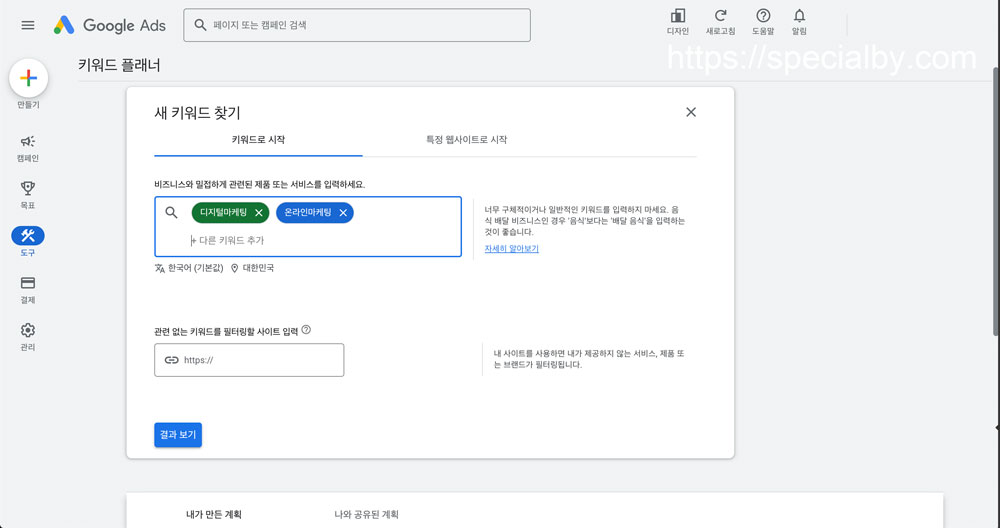The image size is (1000, 528).
Task: Open 도구 tools in the sidebar
Action: 27,242
